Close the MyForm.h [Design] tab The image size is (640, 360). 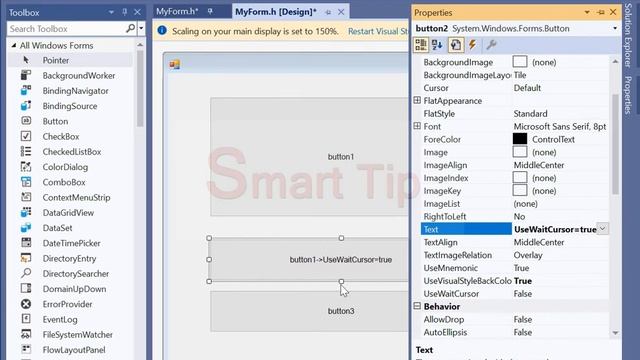pyautogui.click(x=341, y=12)
